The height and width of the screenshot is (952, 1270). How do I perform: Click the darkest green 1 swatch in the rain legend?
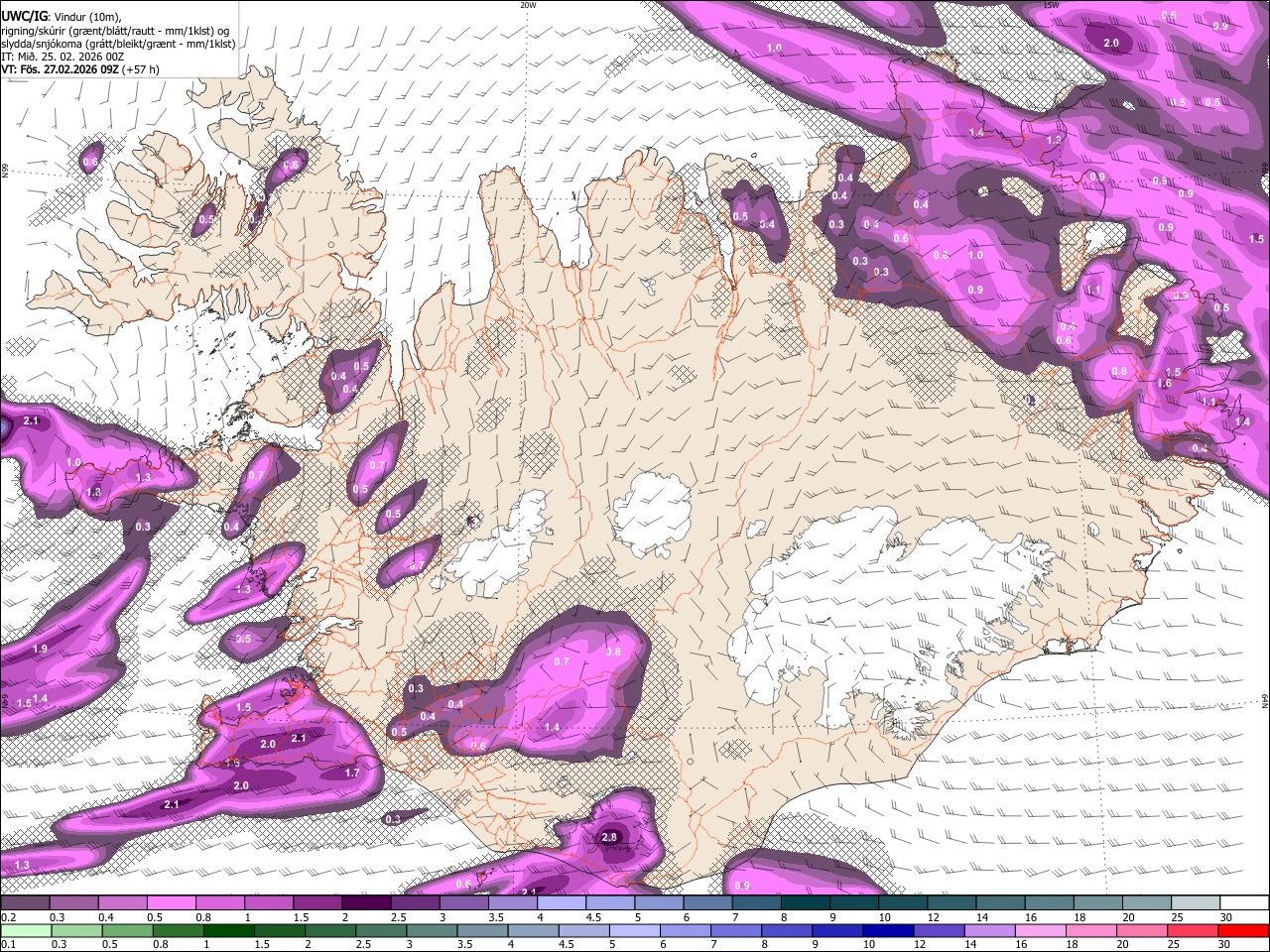(228, 930)
